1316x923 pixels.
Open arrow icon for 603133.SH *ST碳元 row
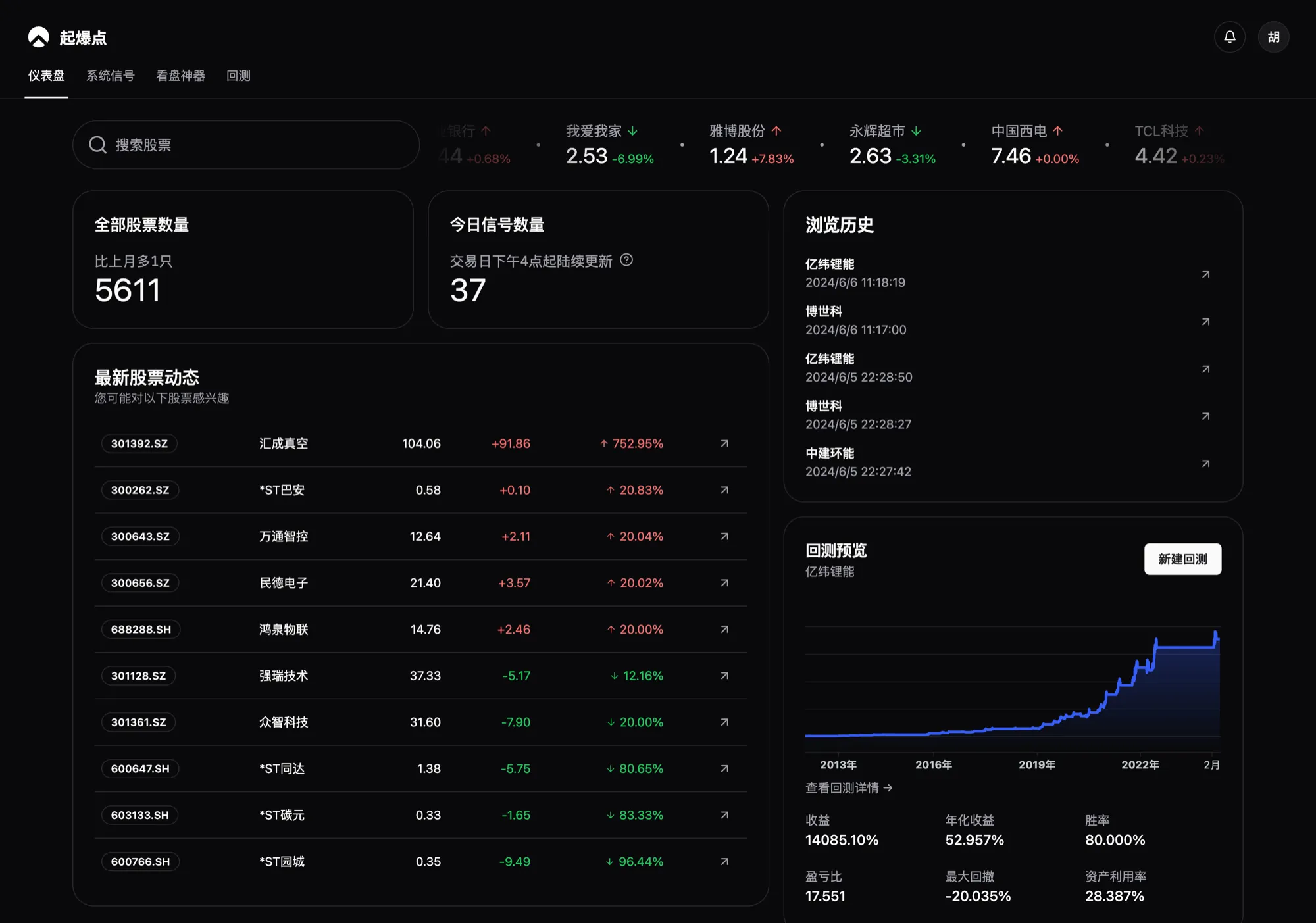(724, 815)
